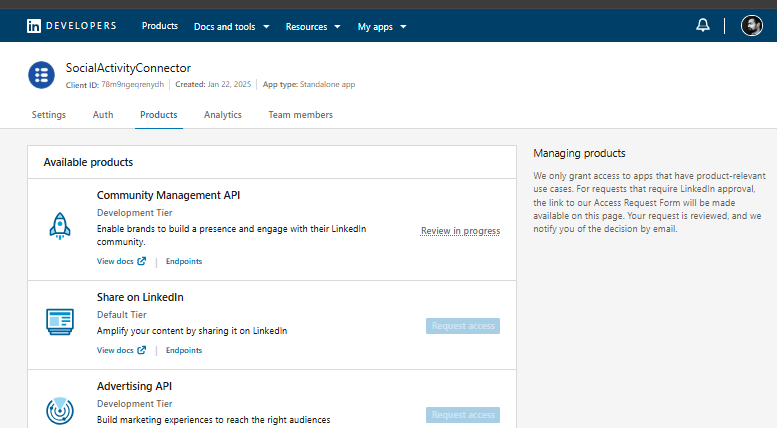Request access for Advertising API
Screen dimensions: 777x428
[463, 415]
